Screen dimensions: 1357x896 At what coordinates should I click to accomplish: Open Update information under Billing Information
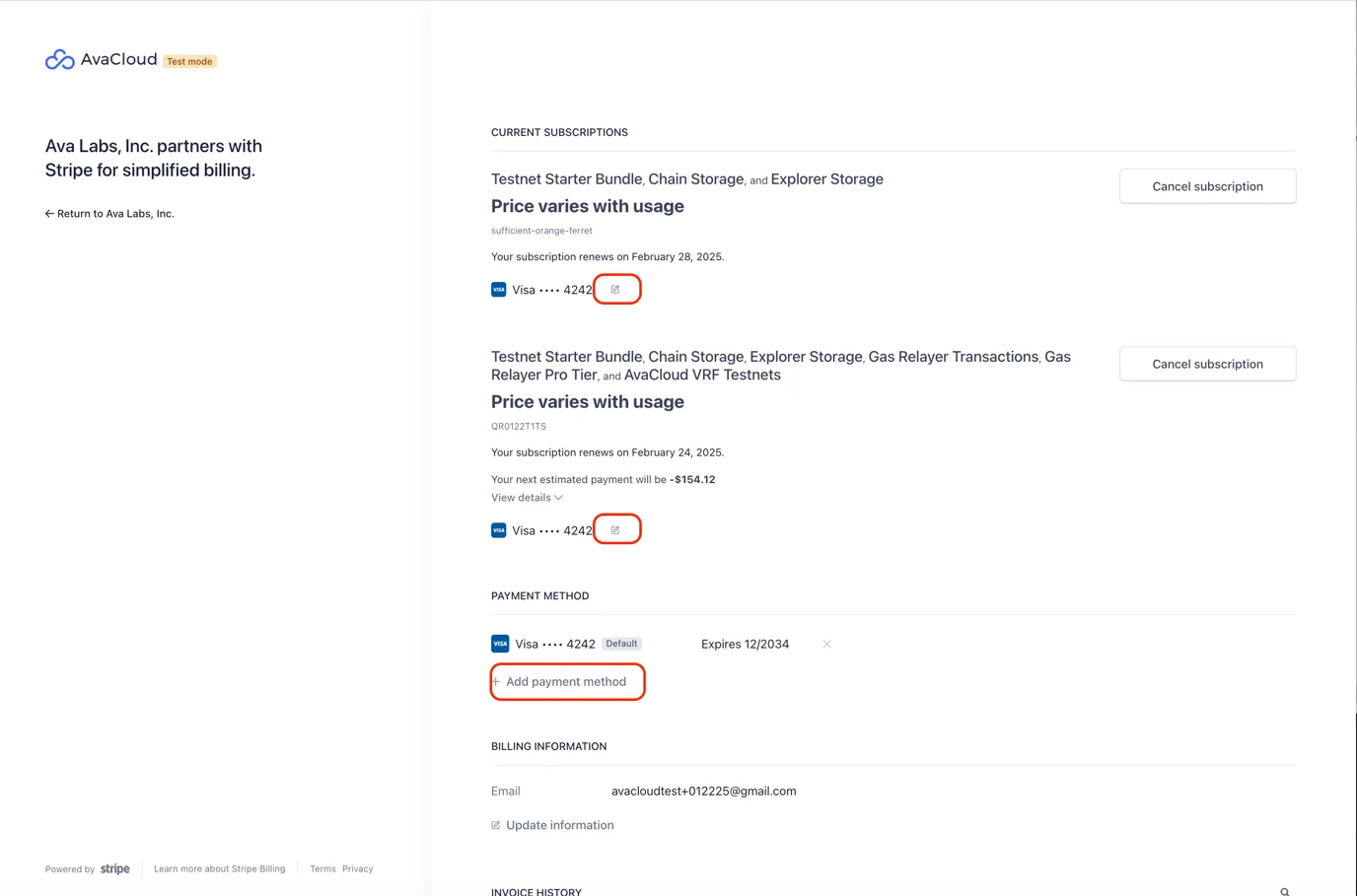[x=559, y=826]
